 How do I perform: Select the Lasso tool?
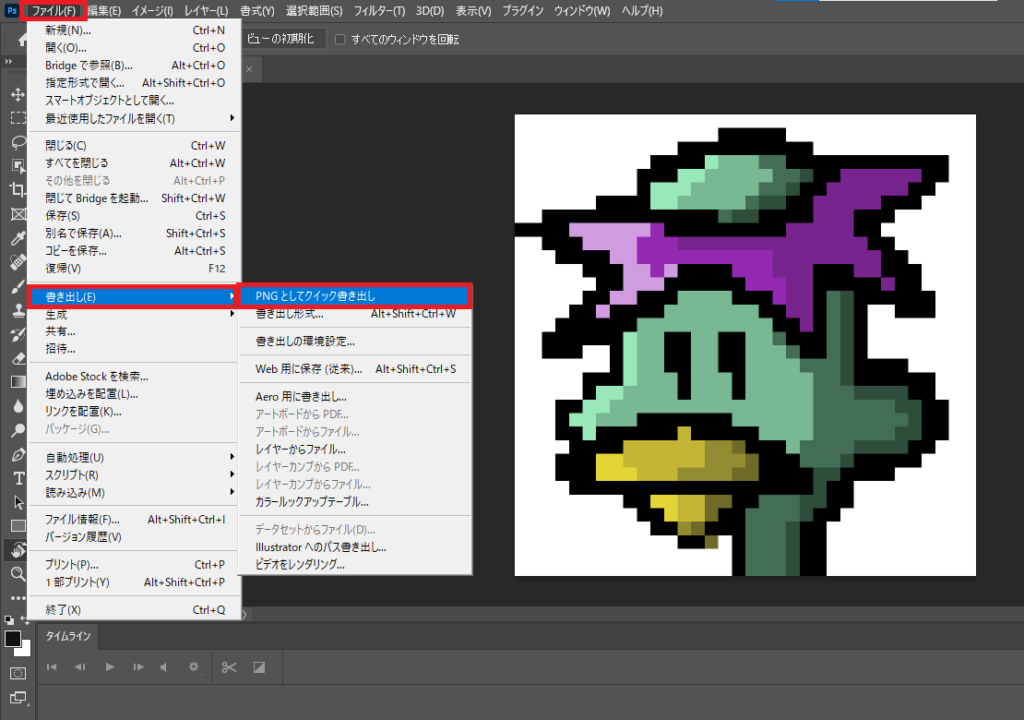(x=18, y=142)
